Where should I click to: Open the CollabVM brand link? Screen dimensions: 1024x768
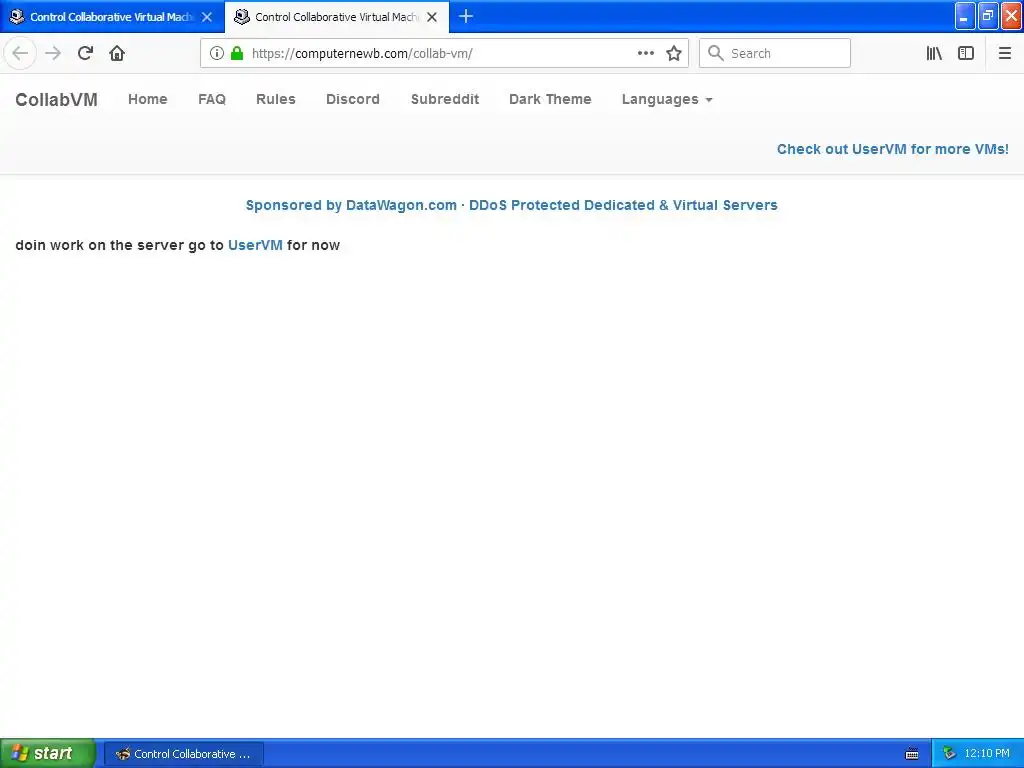point(56,99)
